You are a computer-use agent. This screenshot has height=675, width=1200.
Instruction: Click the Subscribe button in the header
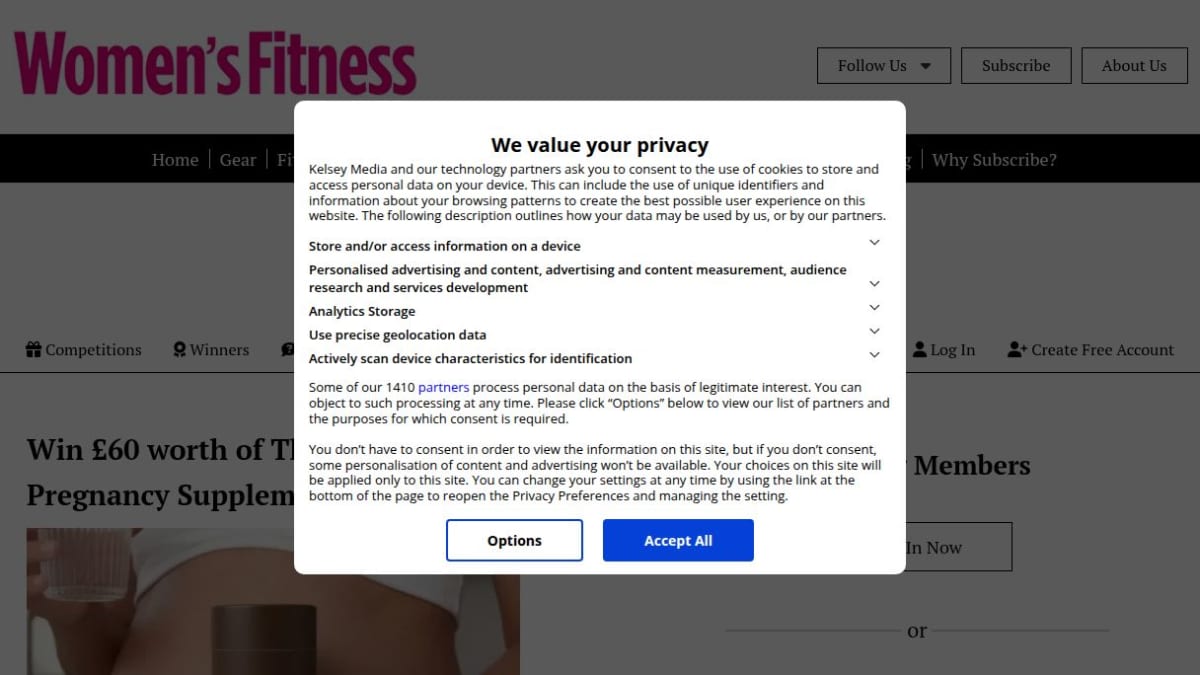[x=1016, y=66]
